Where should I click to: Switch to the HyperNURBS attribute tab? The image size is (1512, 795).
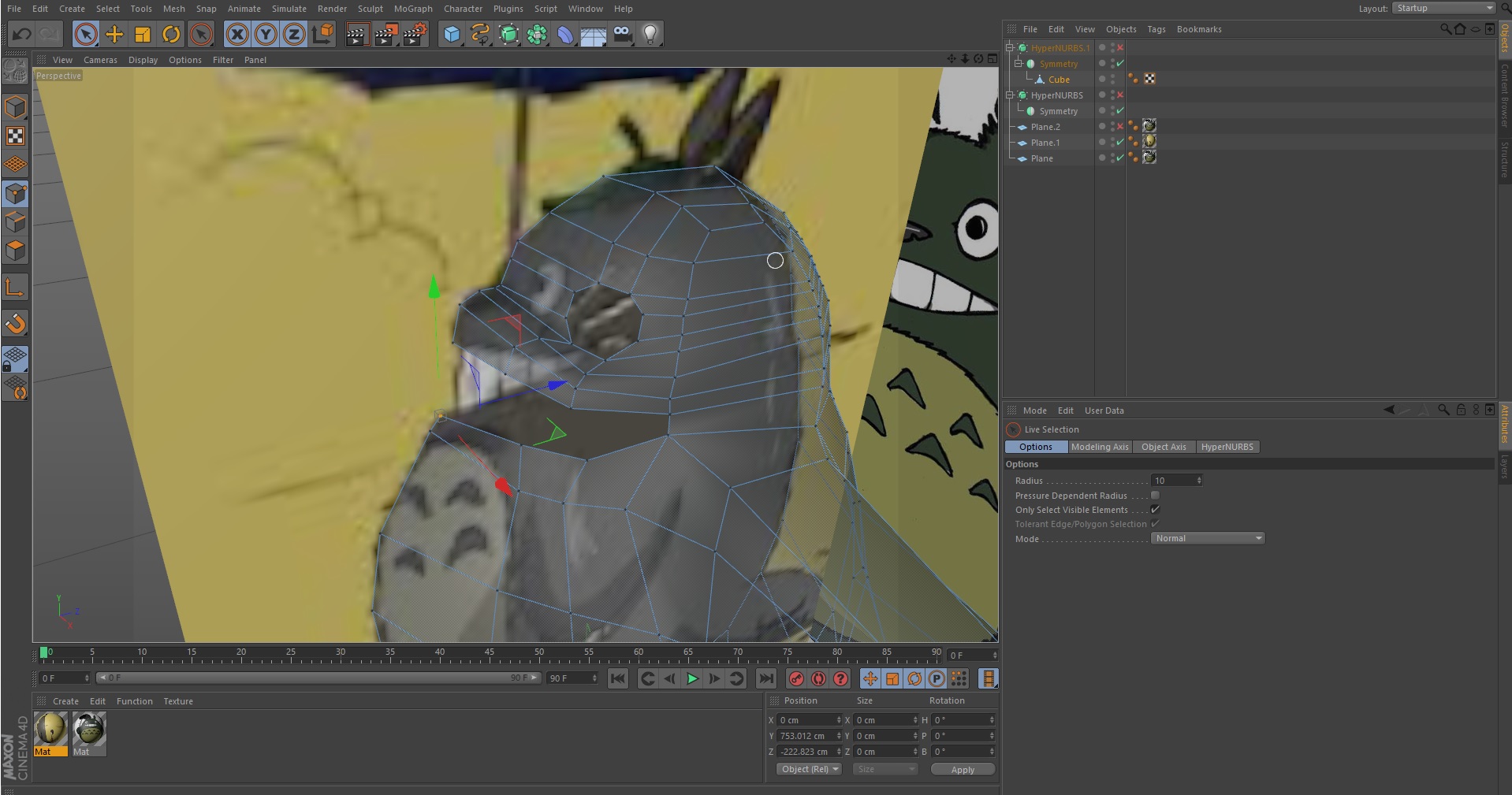[x=1227, y=447]
